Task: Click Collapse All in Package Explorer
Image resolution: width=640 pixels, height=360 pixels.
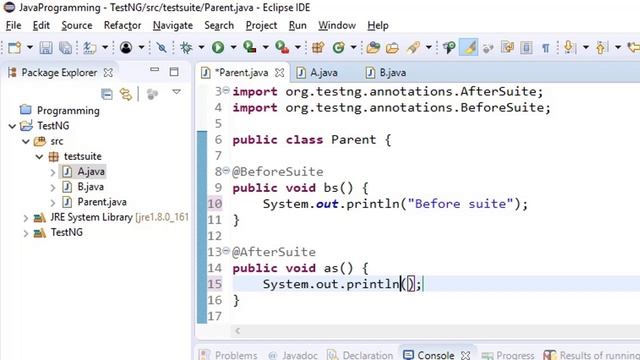Action: (x=107, y=94)
